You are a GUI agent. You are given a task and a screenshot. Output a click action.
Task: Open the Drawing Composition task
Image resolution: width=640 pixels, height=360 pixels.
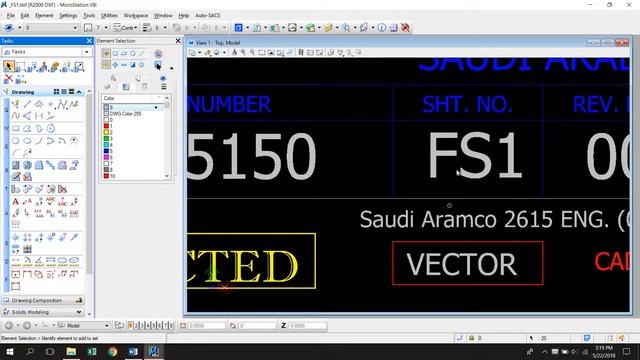pos(43,300)
